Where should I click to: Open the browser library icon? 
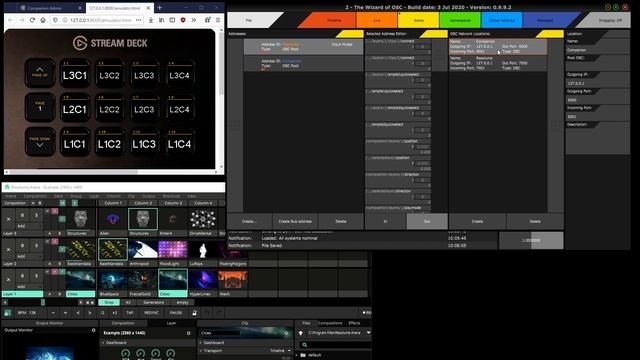coord(162,20)
